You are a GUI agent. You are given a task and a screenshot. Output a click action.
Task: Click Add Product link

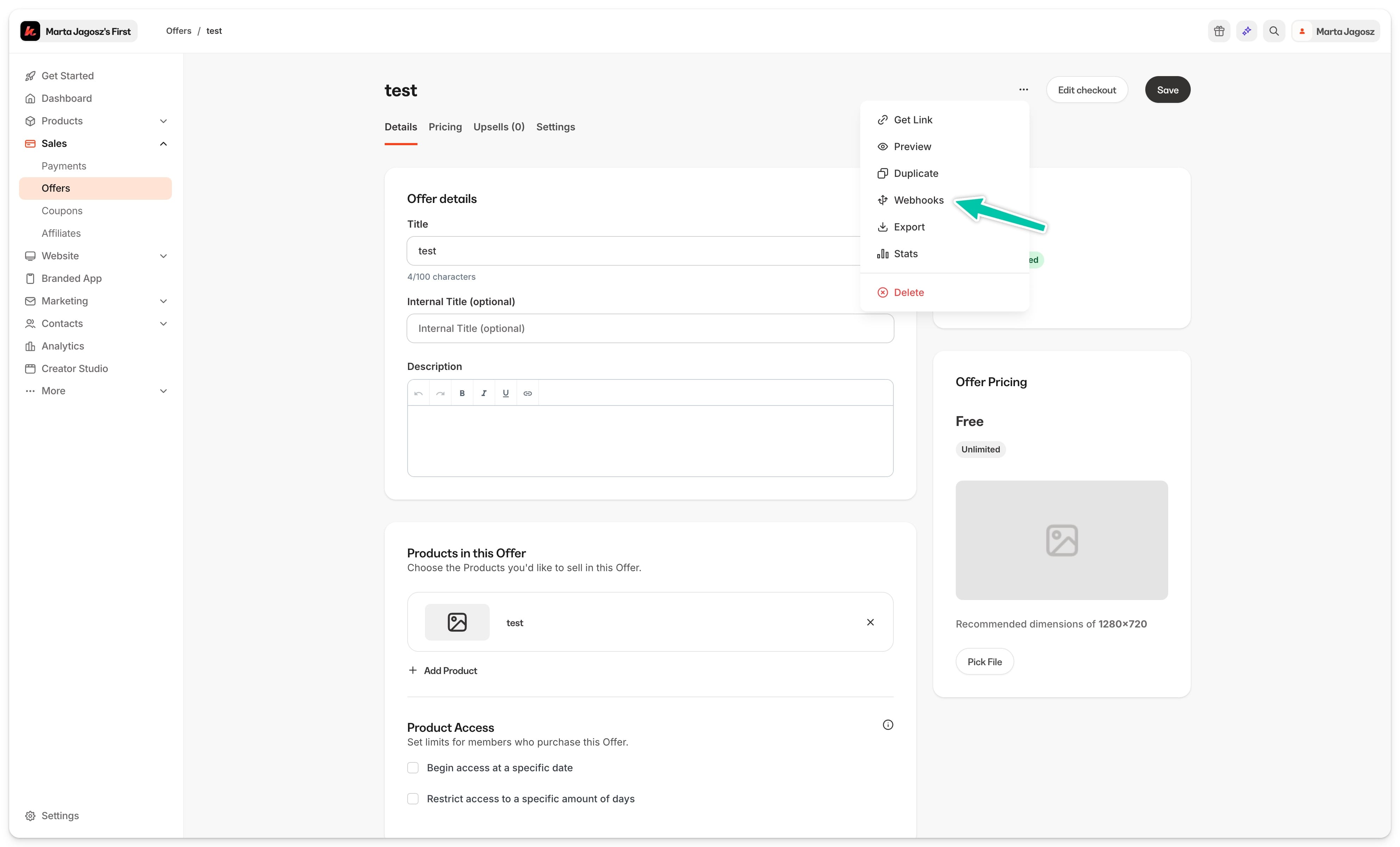coord(442,670)
